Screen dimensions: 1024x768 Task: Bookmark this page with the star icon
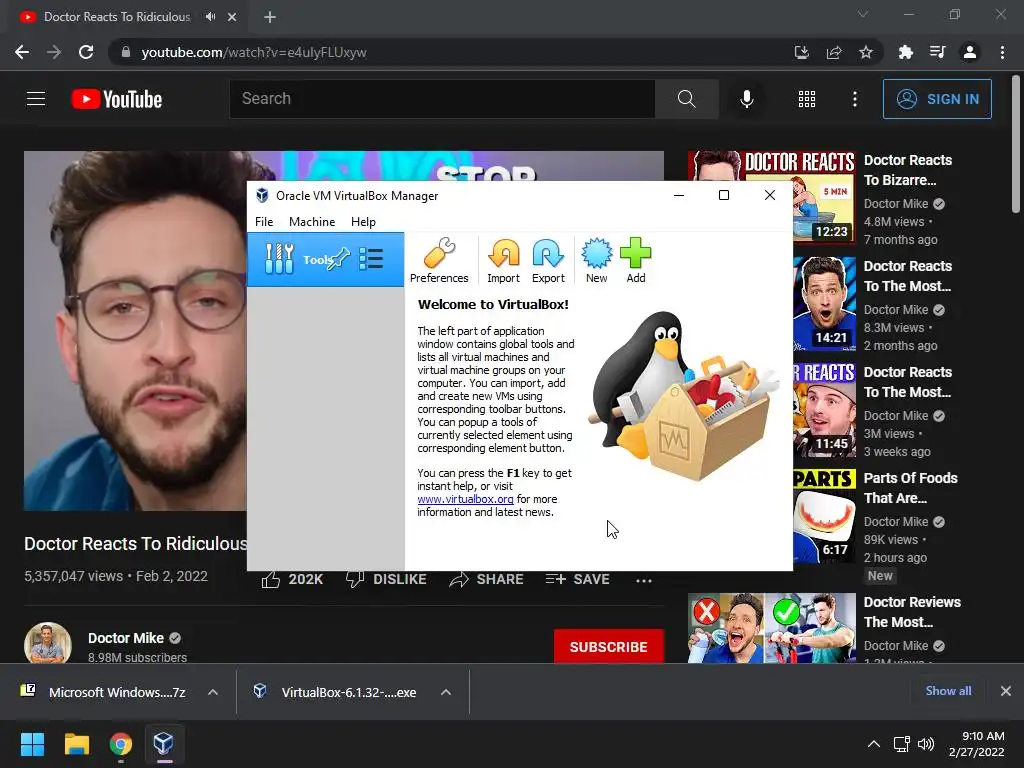(x=866, y=52)
